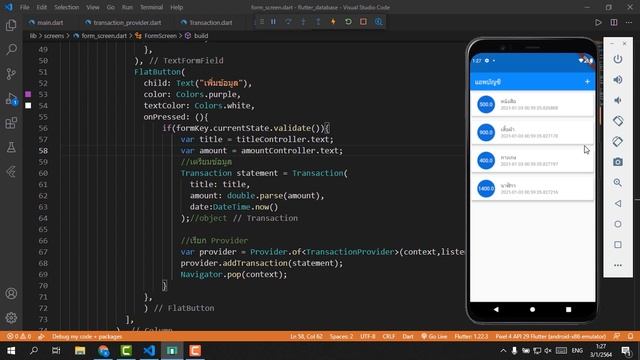Screen dimensions: 640x360
Task: Click emulator sidebar Overview square
Action: pos(618,244)
